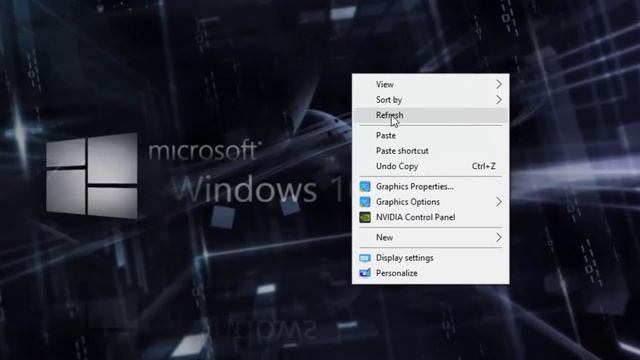
Task: Open the Sort by submenu entry
Action: coord(431,100)
